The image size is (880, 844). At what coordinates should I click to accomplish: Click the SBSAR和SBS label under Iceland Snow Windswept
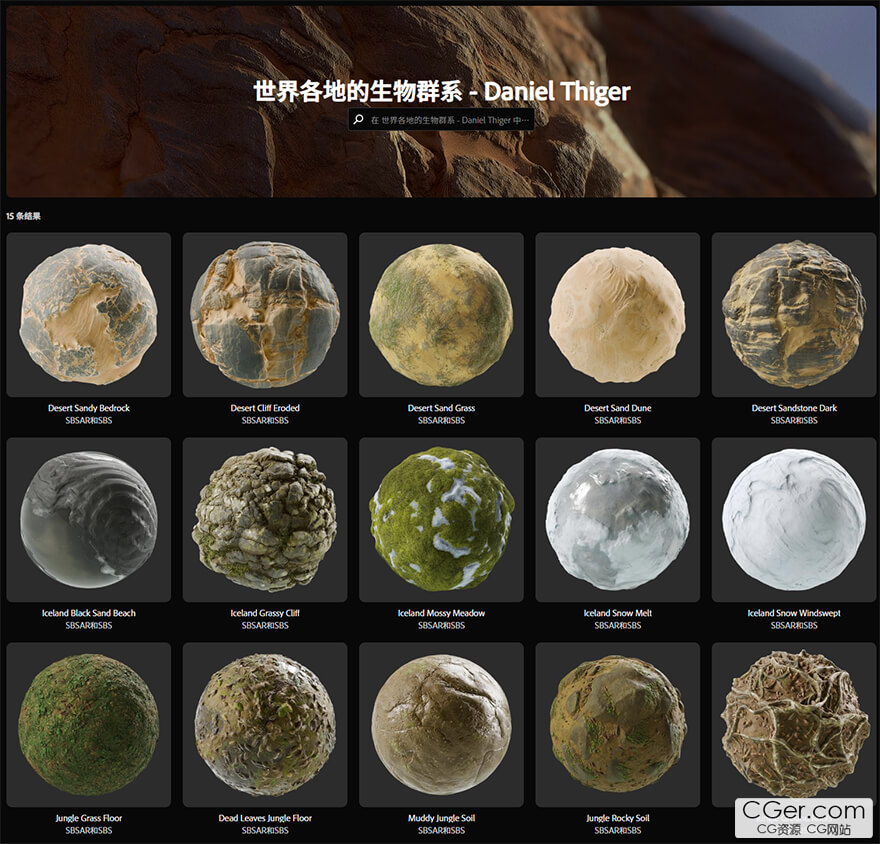[x=794, y=625]
